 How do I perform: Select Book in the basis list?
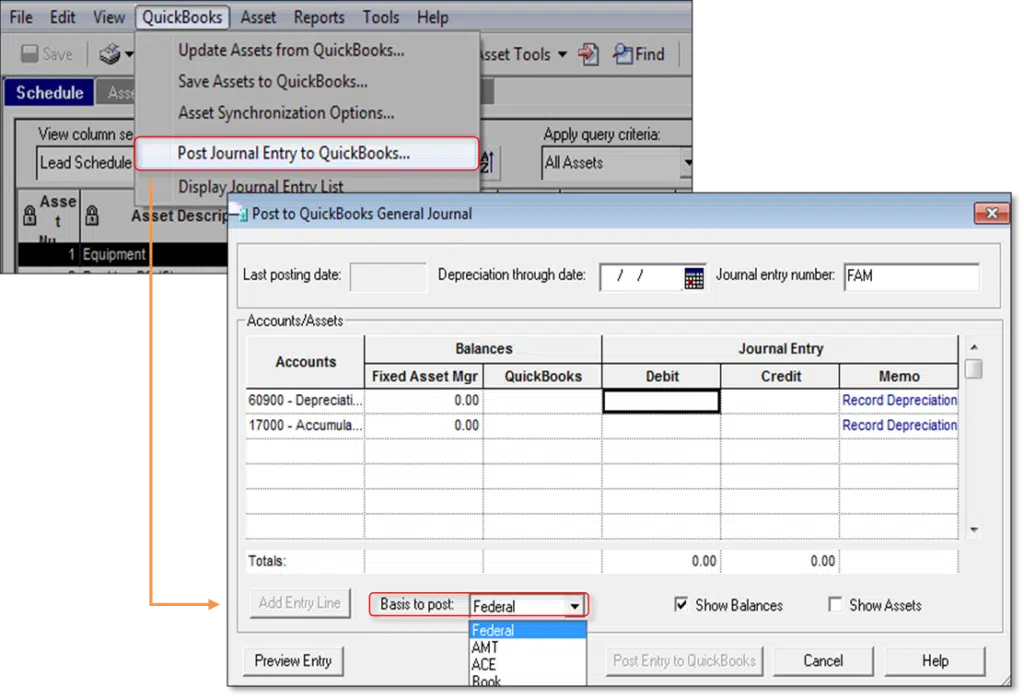[x=528, y=680]
